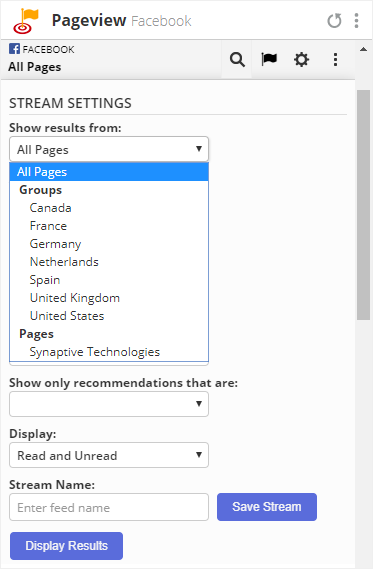Click the Pageview target flag logo
This screenshot has height=569, width=373.
pyautogui.click(x=25, y=21)
